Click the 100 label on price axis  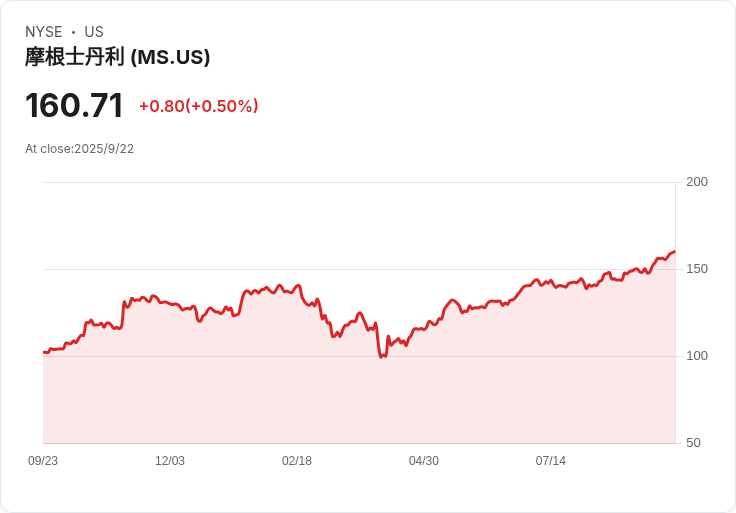697,356
